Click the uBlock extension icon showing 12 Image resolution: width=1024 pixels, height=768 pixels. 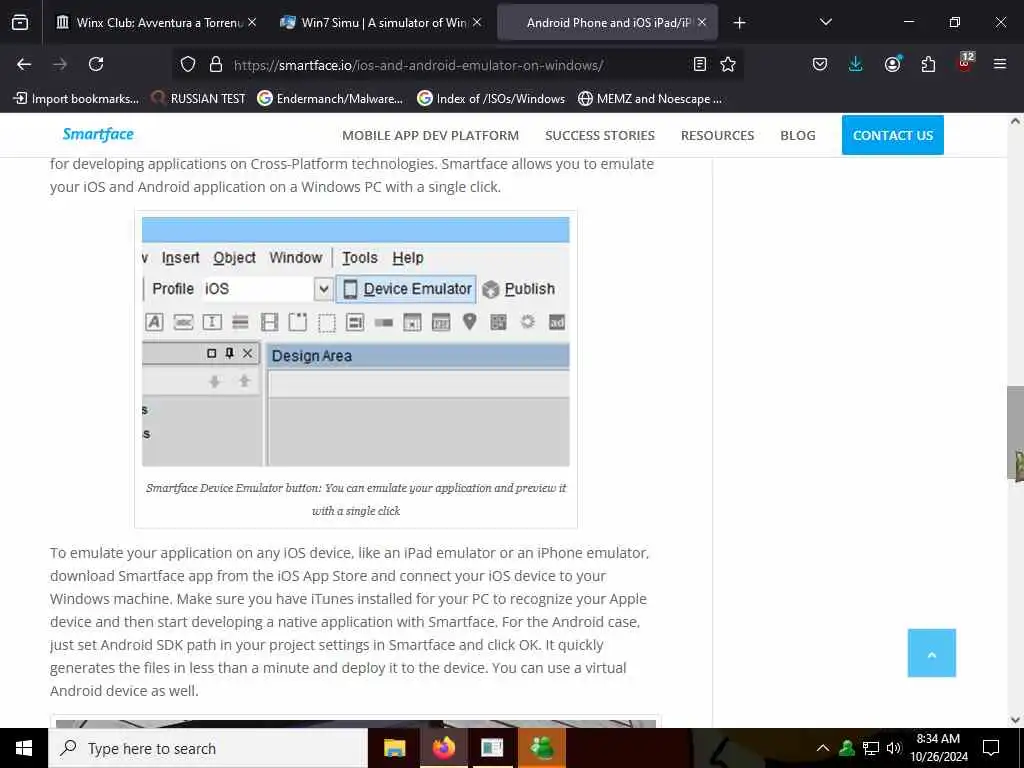(965, 62)
